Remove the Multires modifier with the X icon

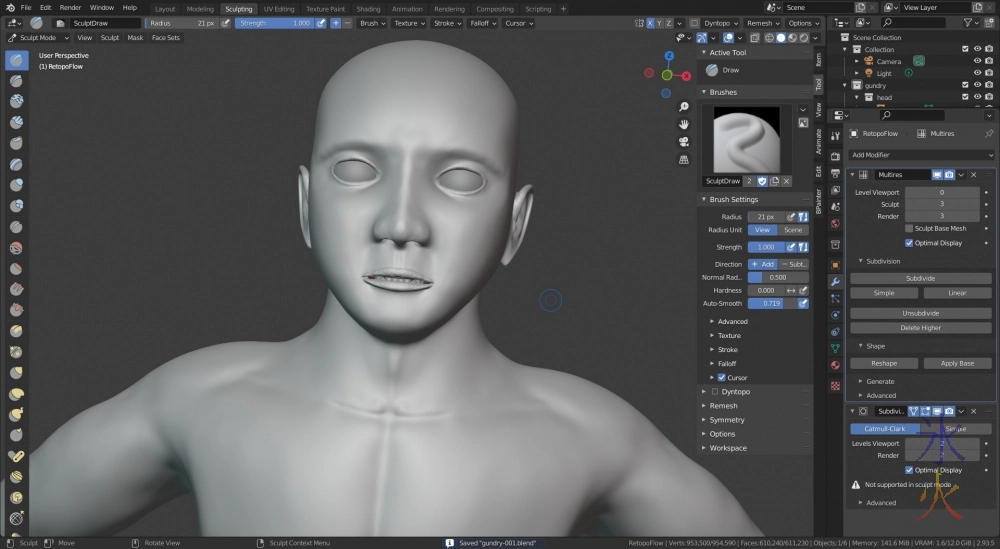click(973, 175)
